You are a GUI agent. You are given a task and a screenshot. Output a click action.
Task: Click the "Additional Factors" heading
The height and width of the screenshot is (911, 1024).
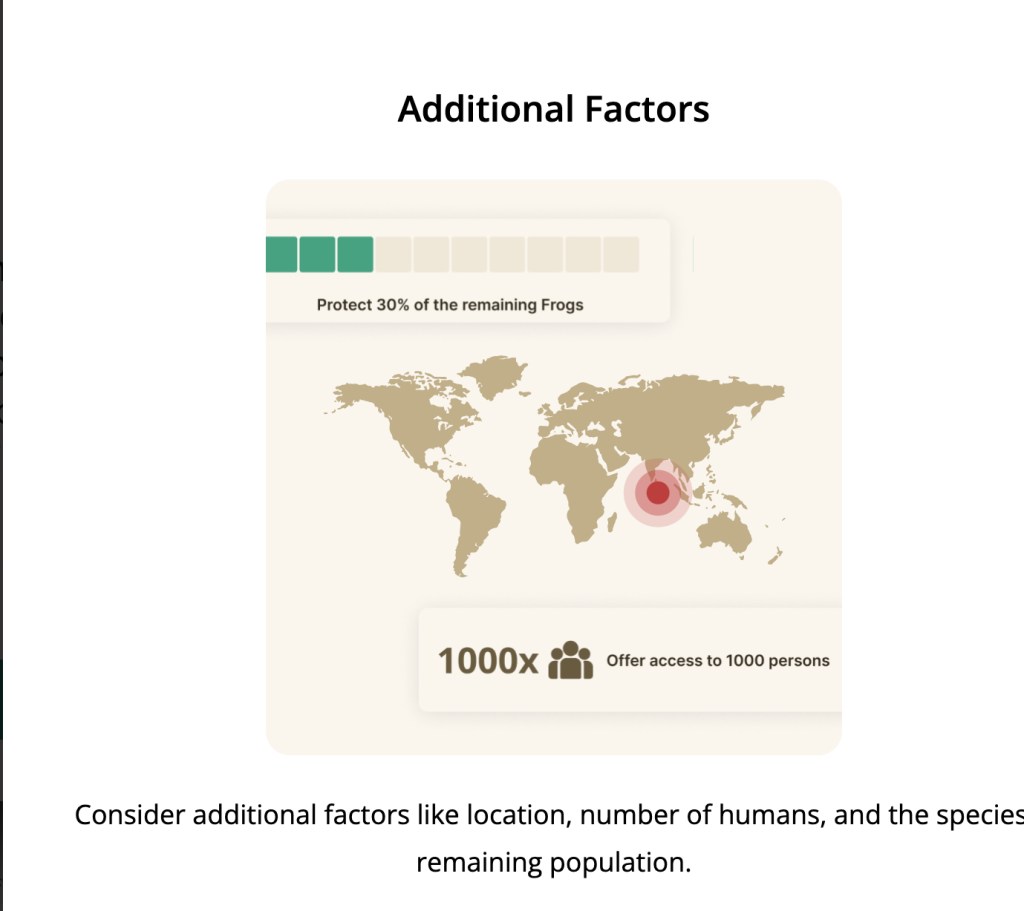[x=553, y=109]
